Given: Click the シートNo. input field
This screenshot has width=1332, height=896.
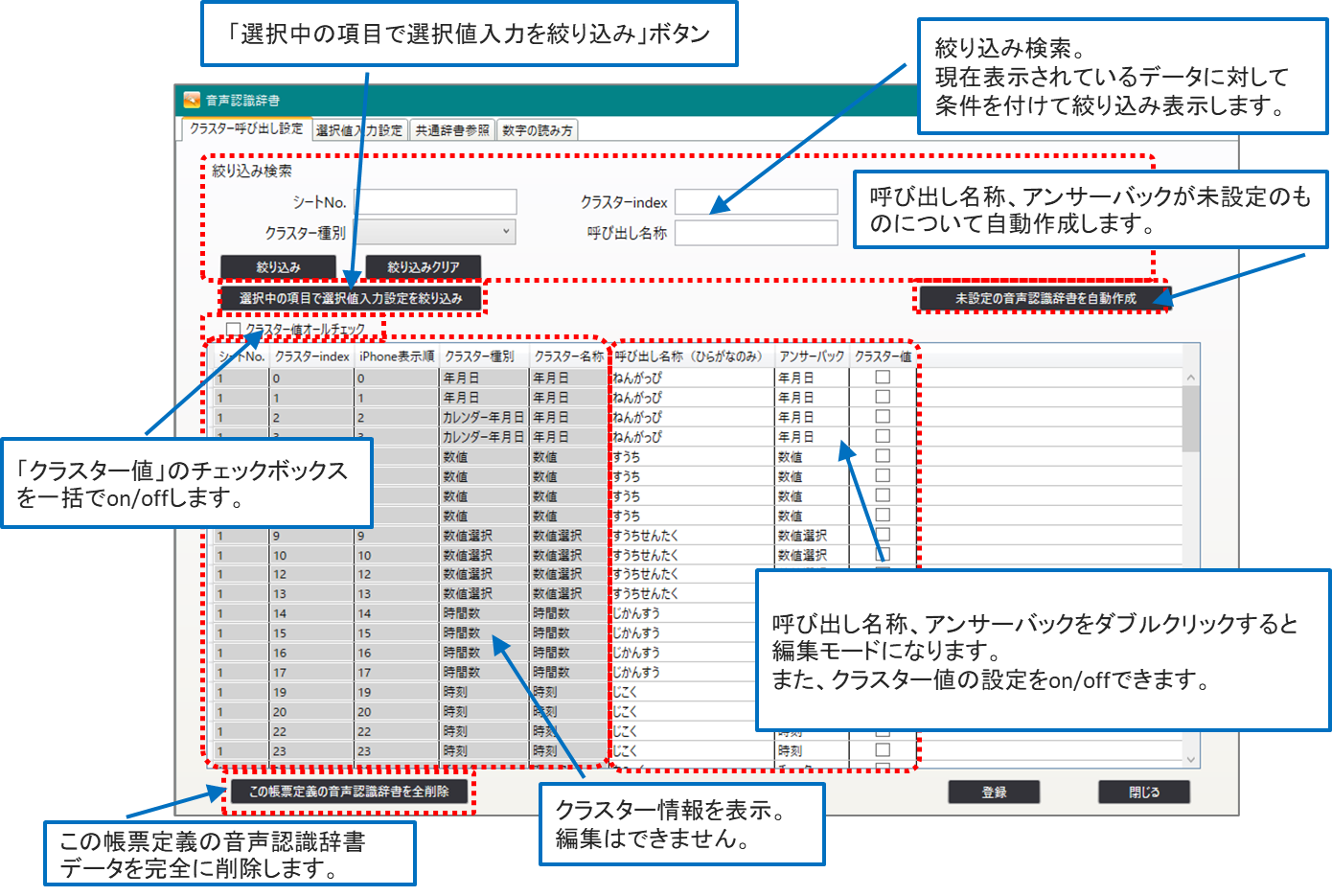Looking at the screenshot, I should 435,202.
